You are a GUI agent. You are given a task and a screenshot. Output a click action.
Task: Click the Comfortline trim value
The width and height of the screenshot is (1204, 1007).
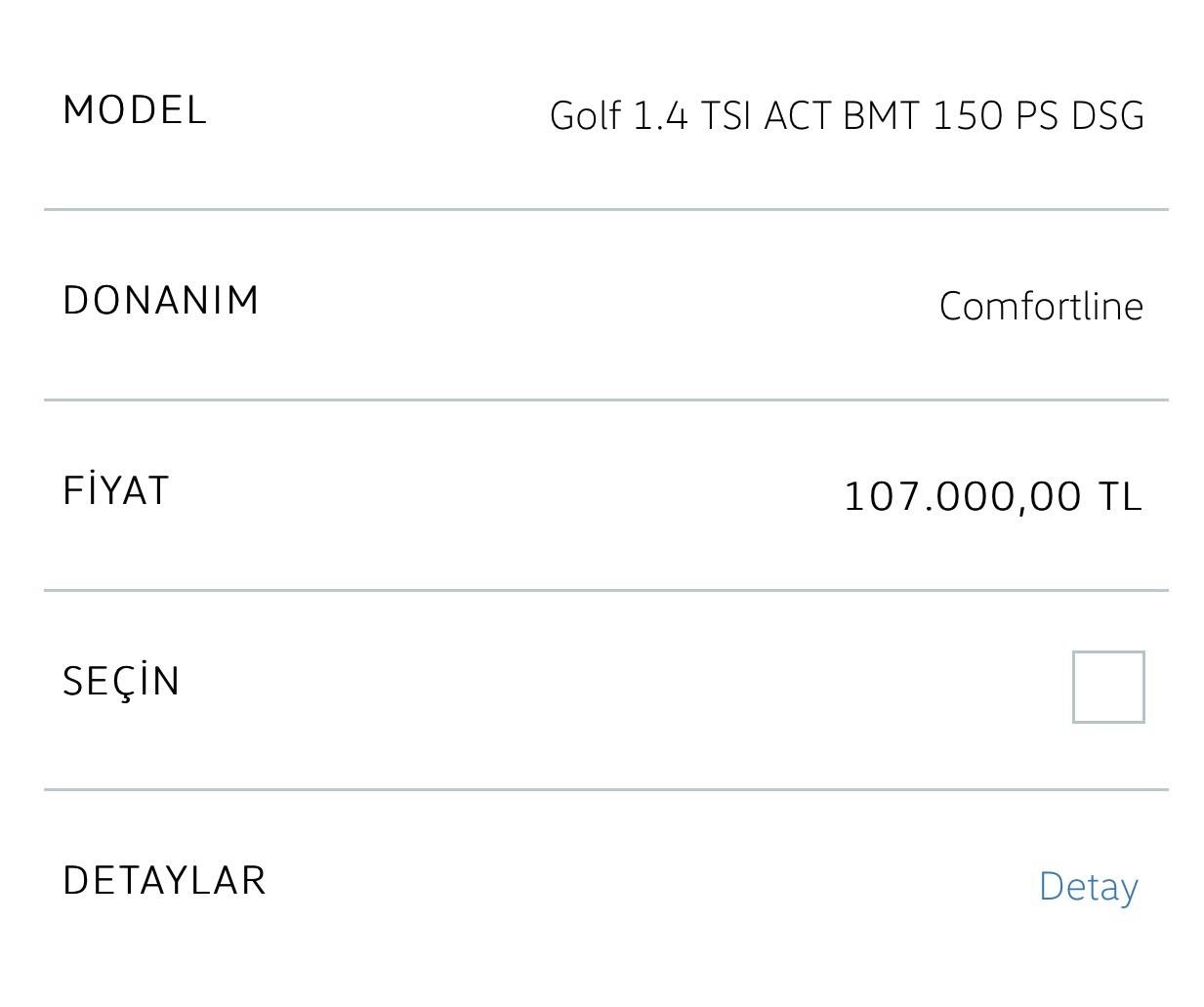[1041, 307]
